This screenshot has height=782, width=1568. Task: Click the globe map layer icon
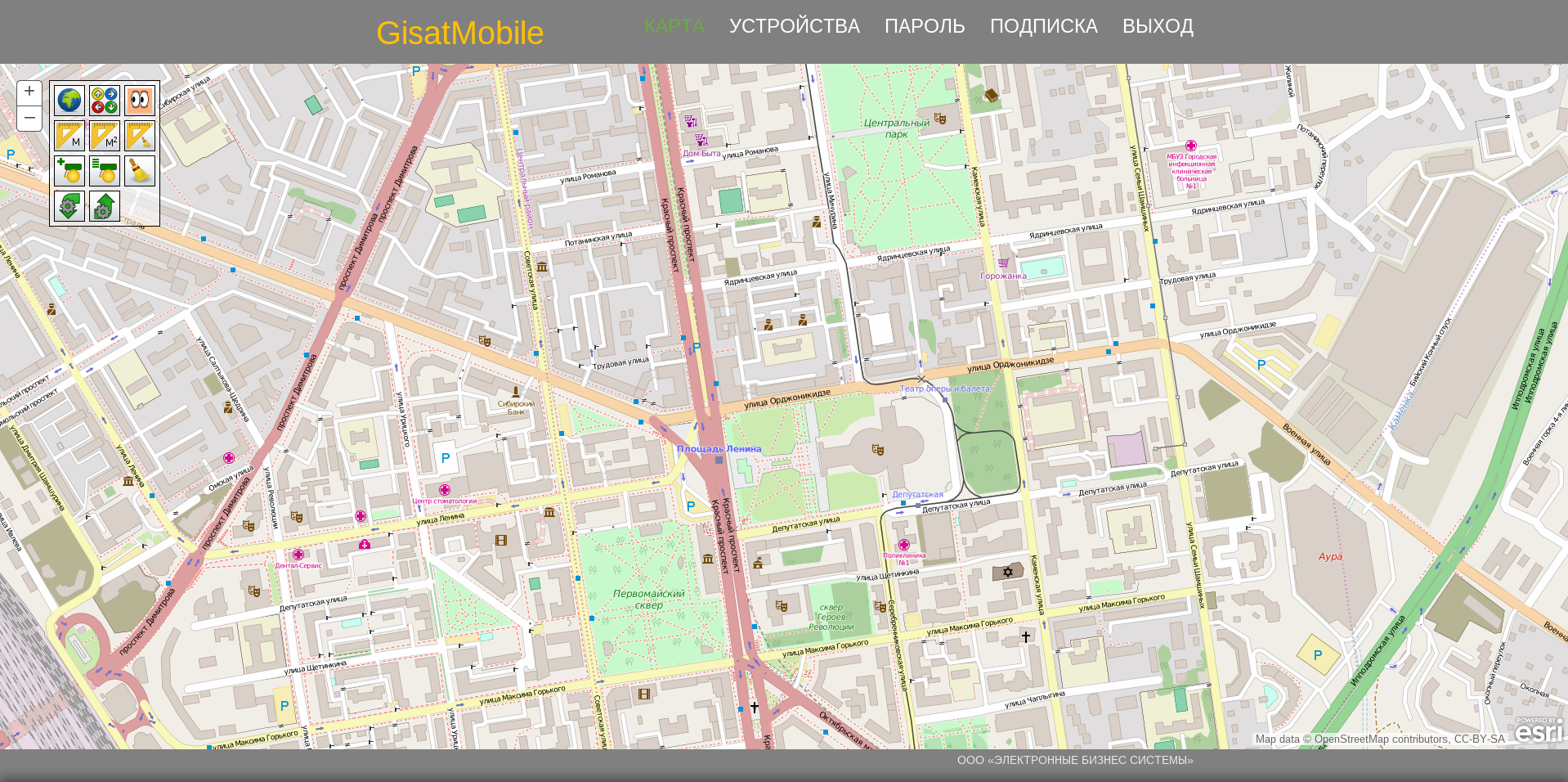69,101
